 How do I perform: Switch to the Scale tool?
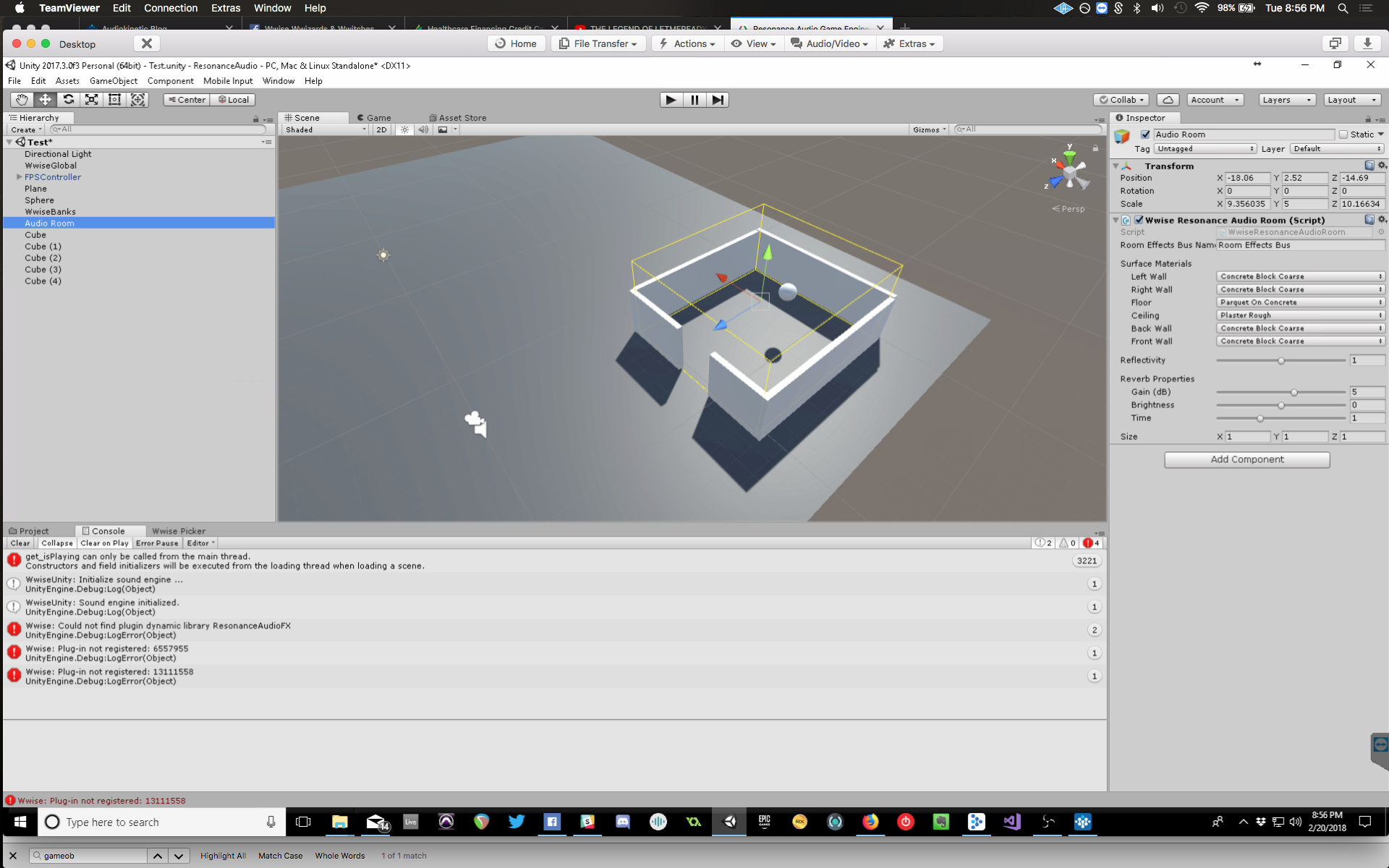tap(92, 99)
